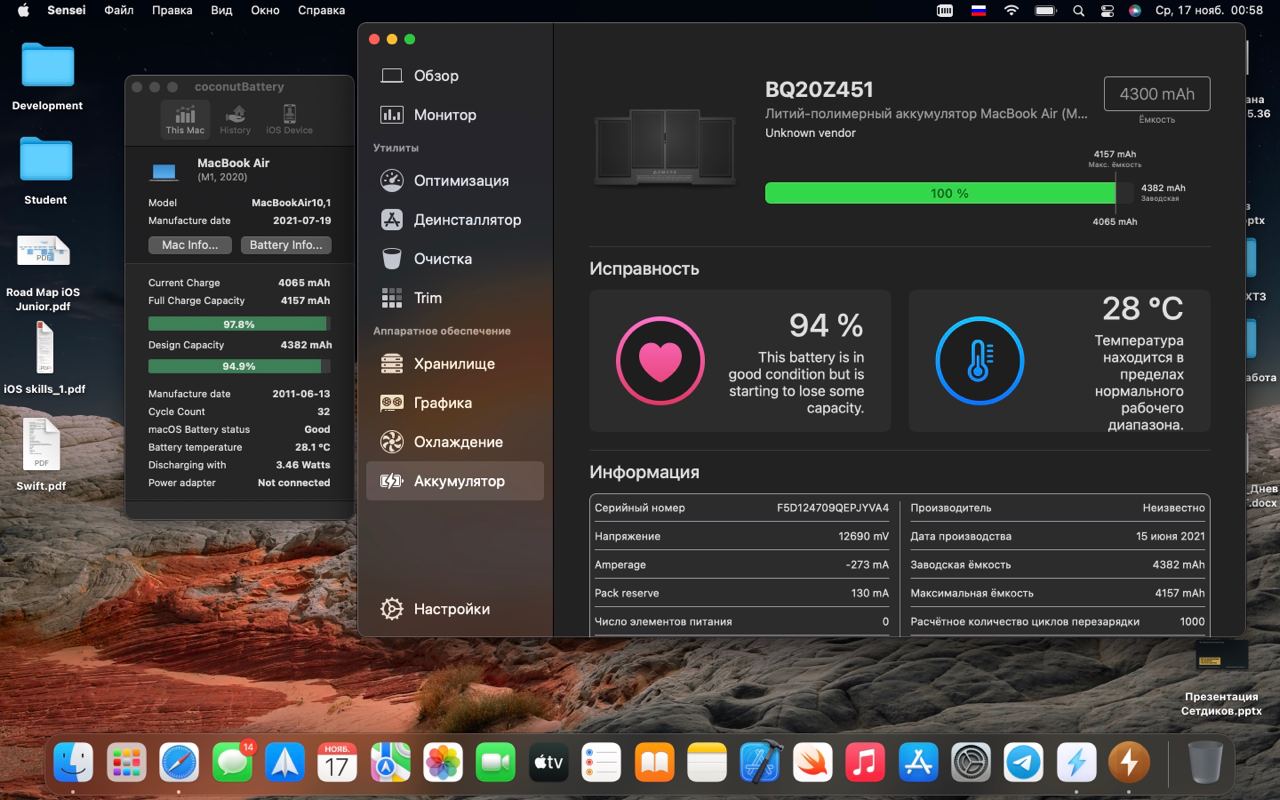
Task: Click the 97.8% charge bar in coconutBattery
Action: click(239, 324)
